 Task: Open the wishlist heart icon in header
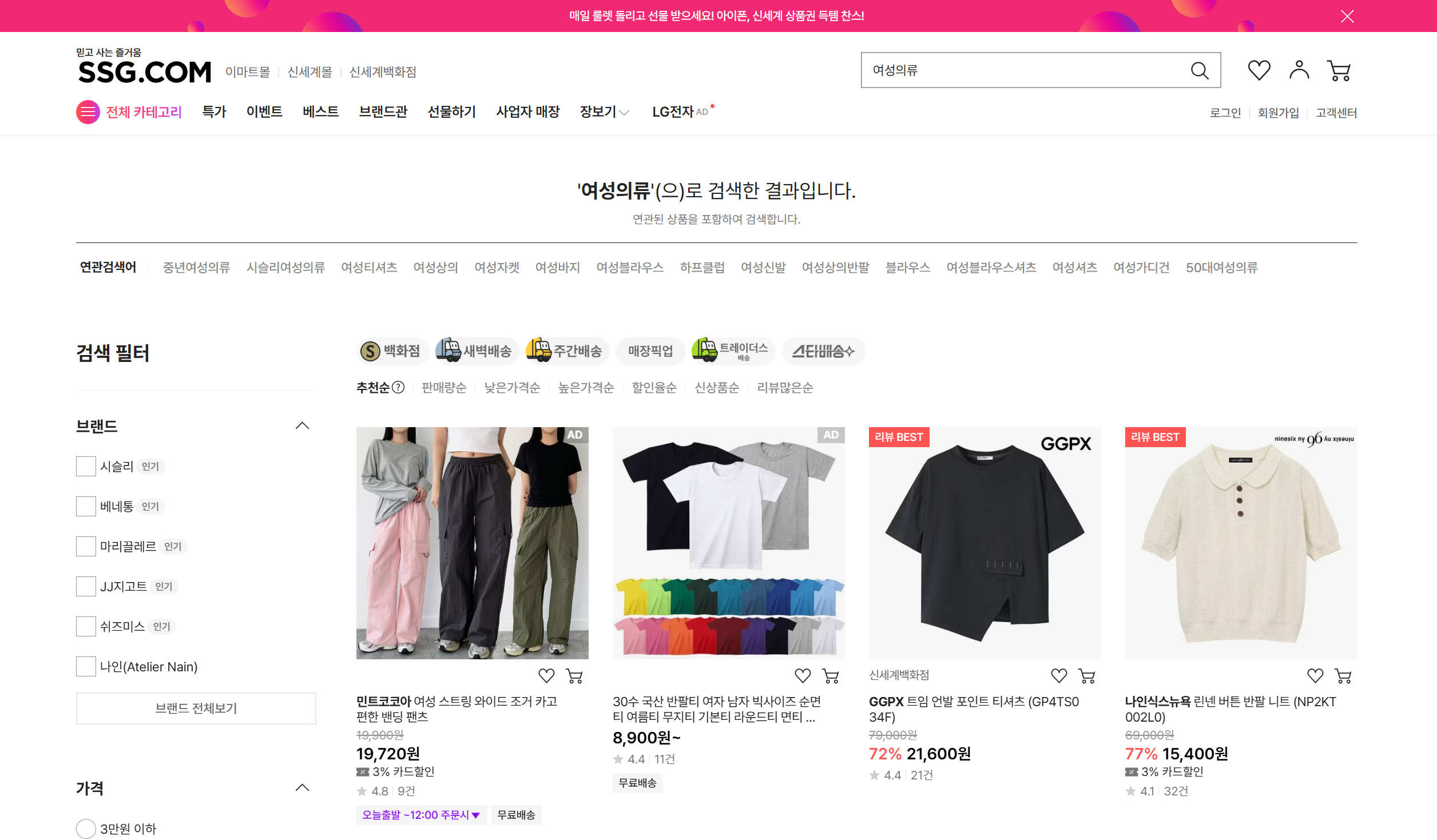[1259, 70]
